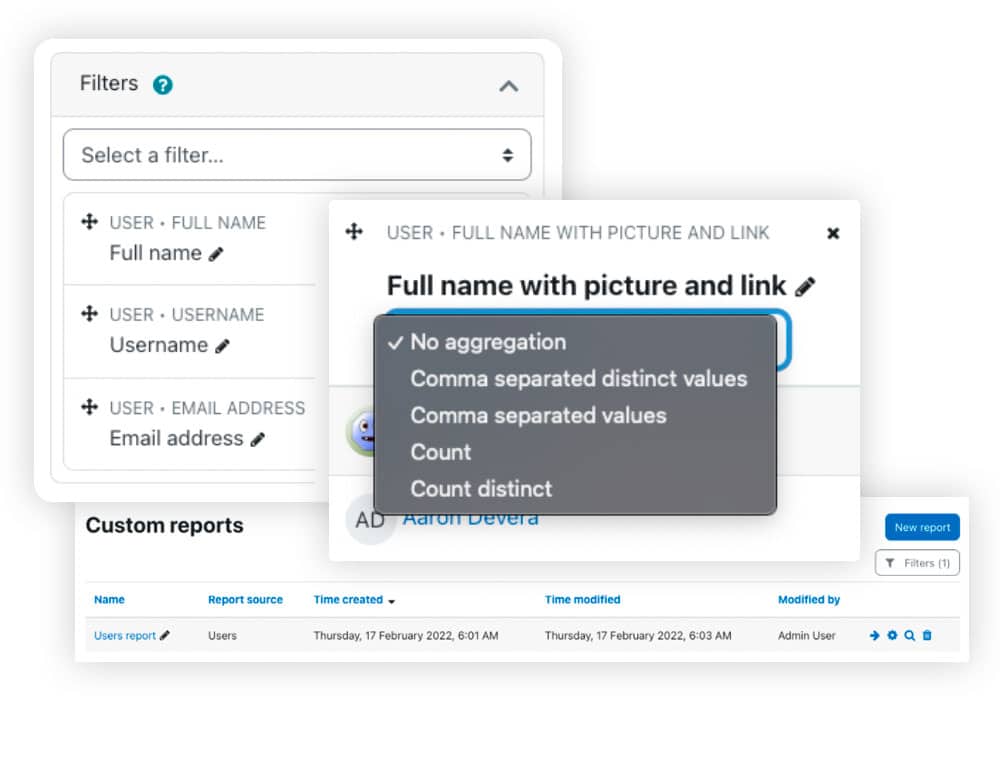Screen dimensions: 1000x764
Task: Sort reports by Time created column
Action: pos(349,600)
